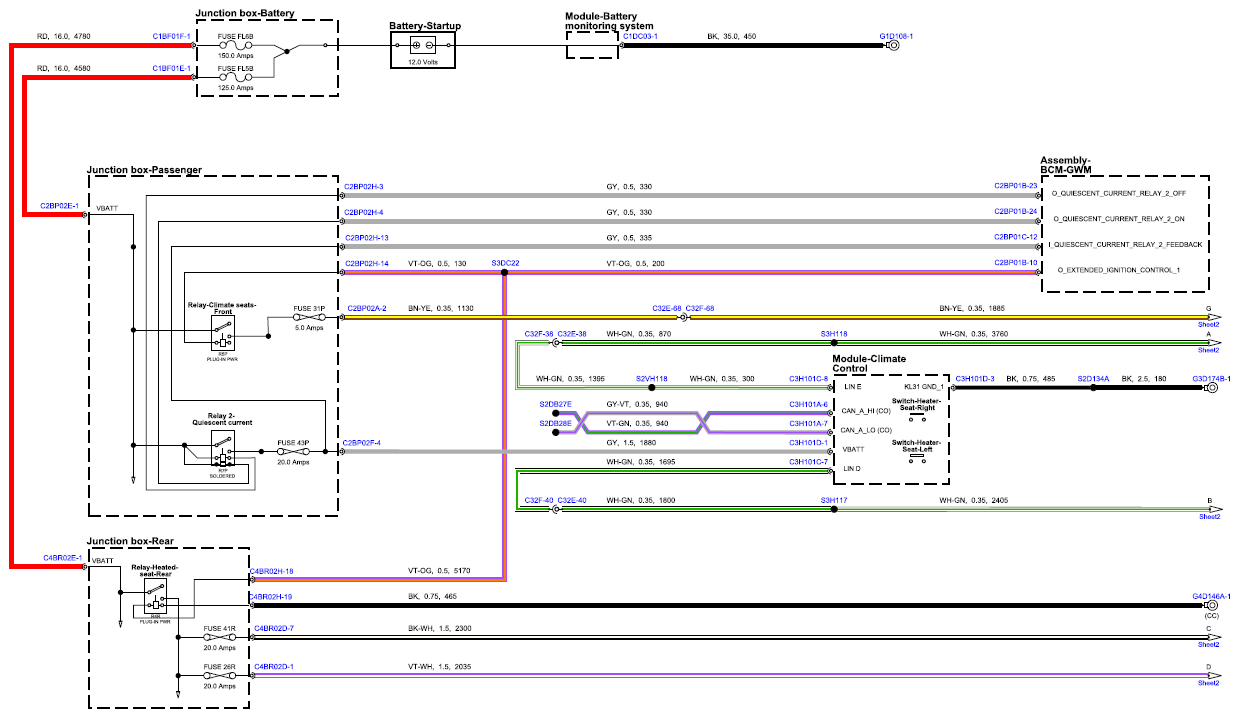Click the I_QUIESCENT_CURRENT_RELAY_2_FEEDBACK signal name
This screenshot has width=1239, height=718.
pos(1126,244)
